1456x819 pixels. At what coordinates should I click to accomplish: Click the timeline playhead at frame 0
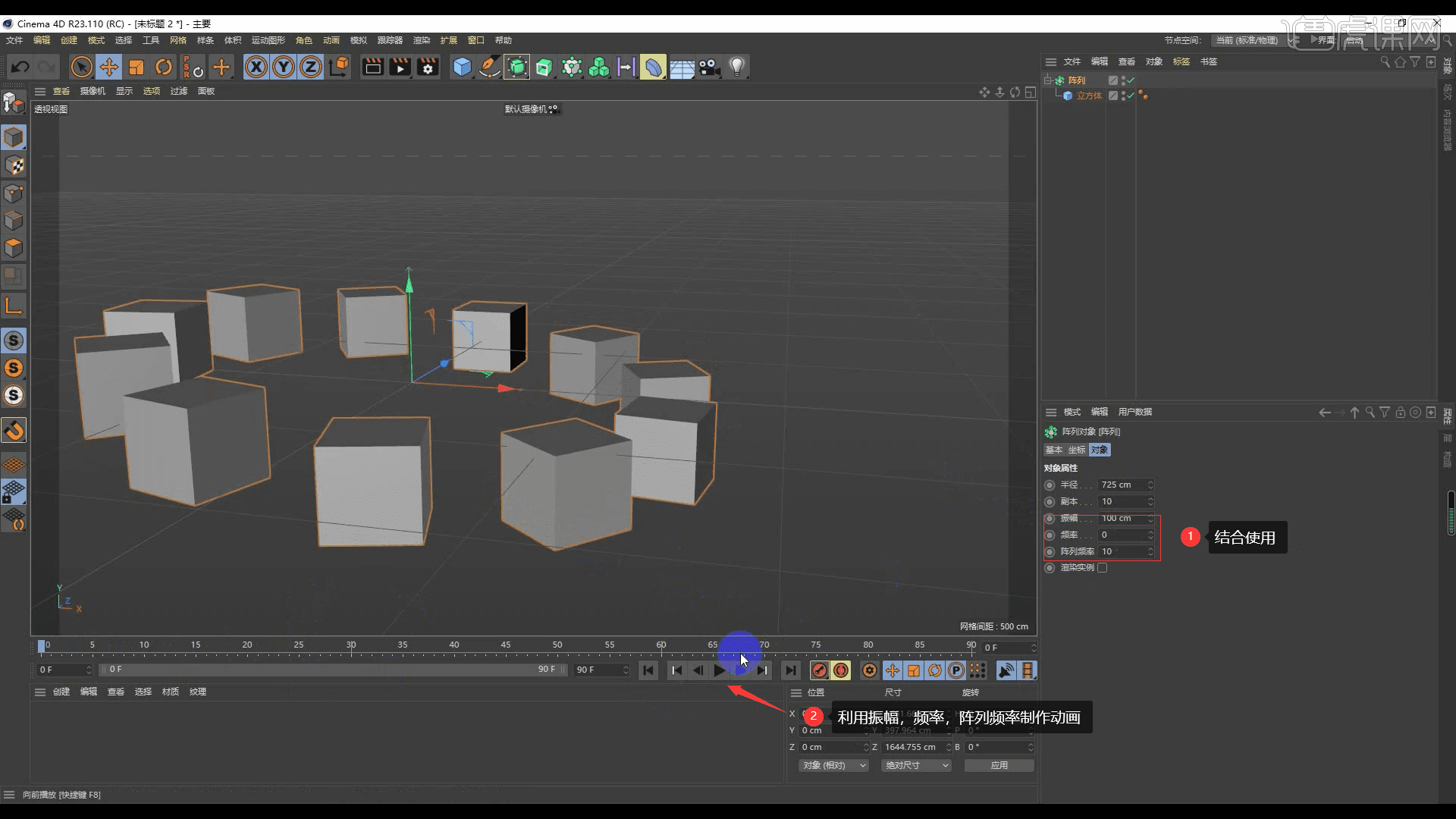pyautogui.click(x=42, y=646)
